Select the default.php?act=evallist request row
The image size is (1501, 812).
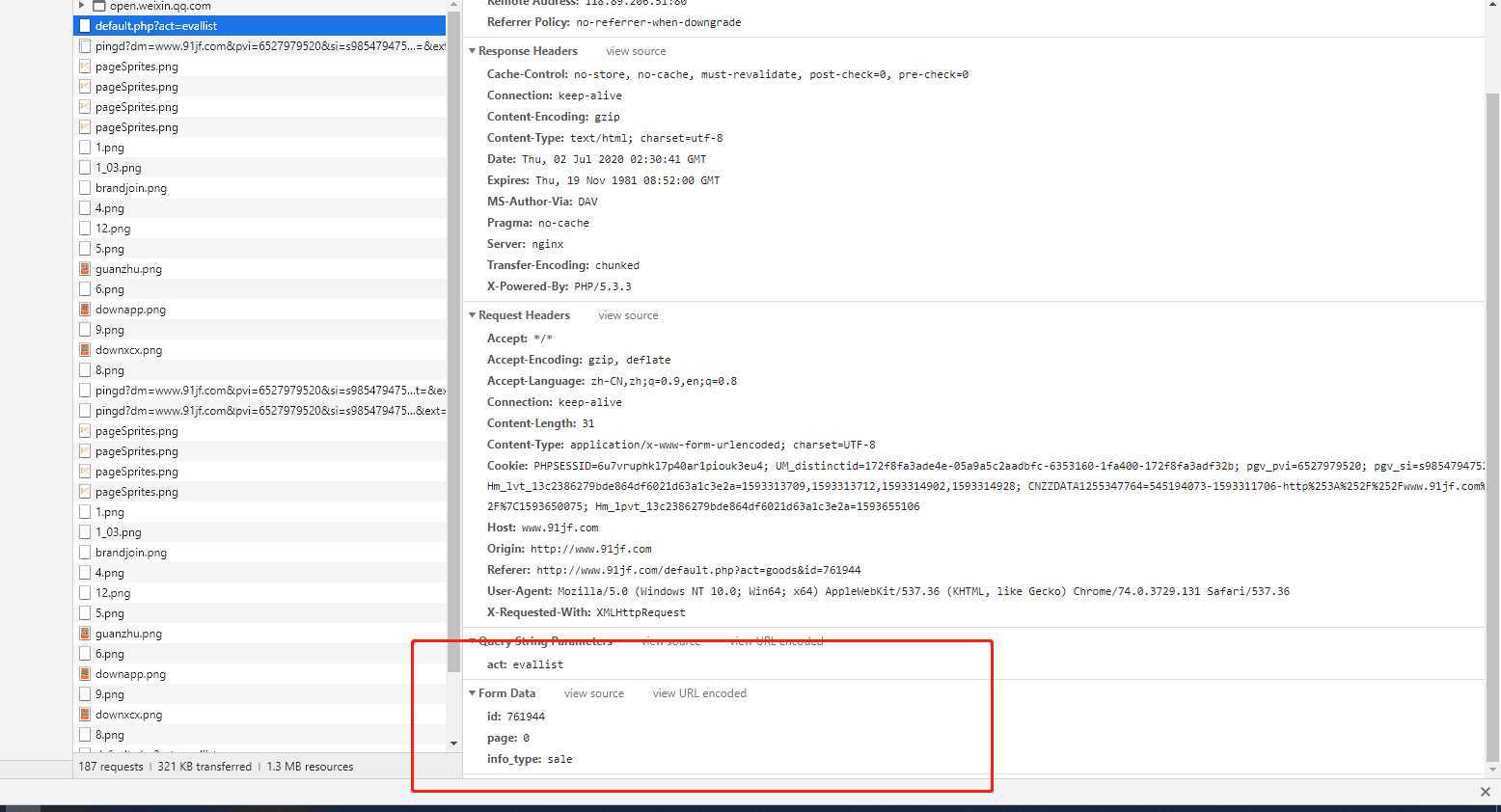(x=259, y=26)
